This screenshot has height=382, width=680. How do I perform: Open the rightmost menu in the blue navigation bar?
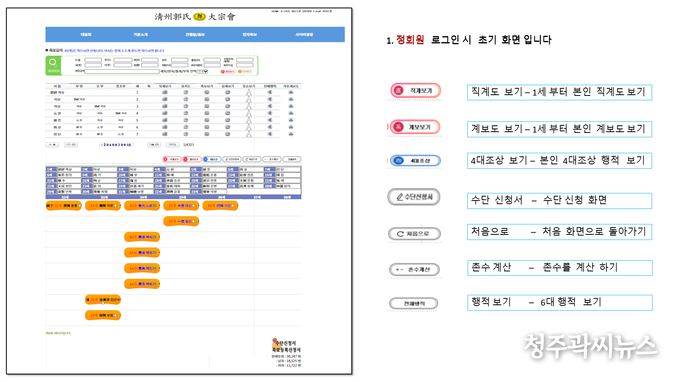click(x=304, y=34)
